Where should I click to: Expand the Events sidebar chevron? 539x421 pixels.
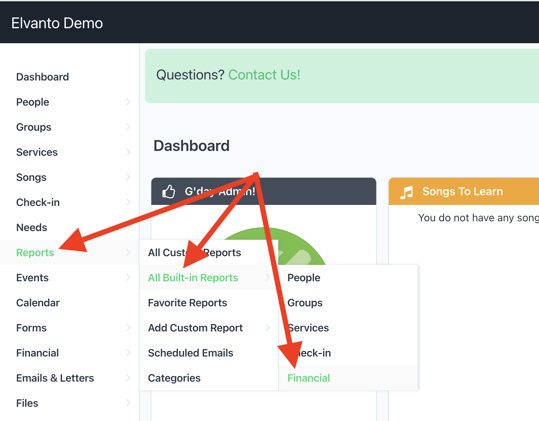(x=128, y=277)
